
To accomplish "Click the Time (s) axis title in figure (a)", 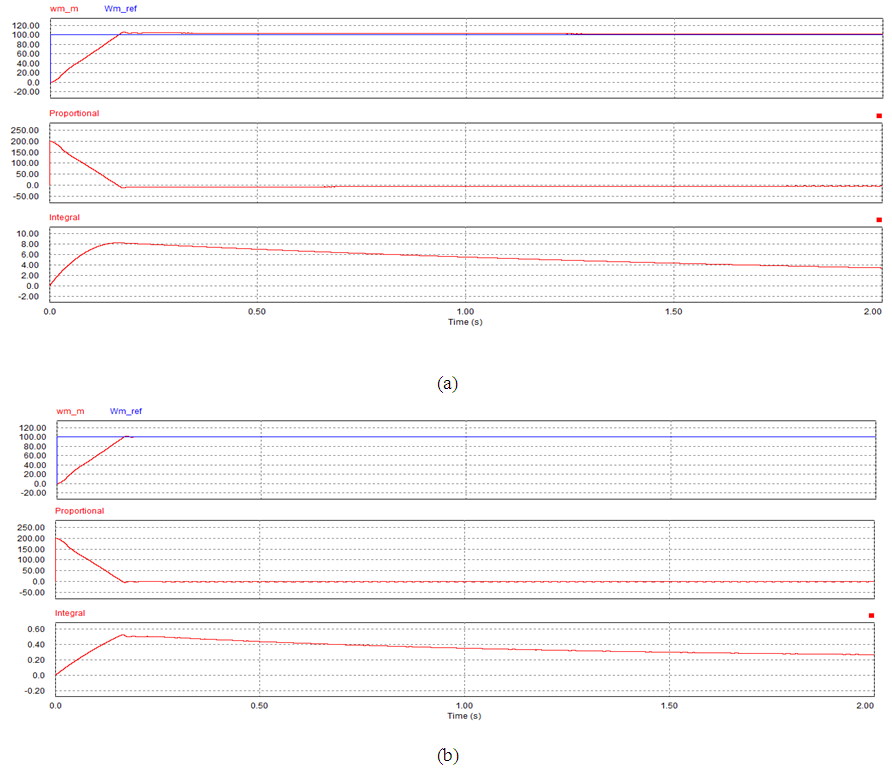I will [x=464, y=323].
